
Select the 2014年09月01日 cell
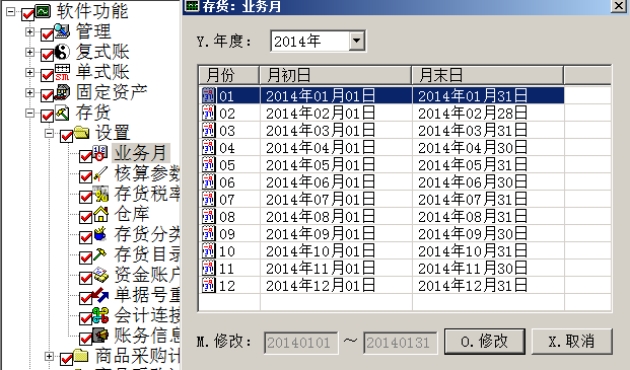point(336,234)
